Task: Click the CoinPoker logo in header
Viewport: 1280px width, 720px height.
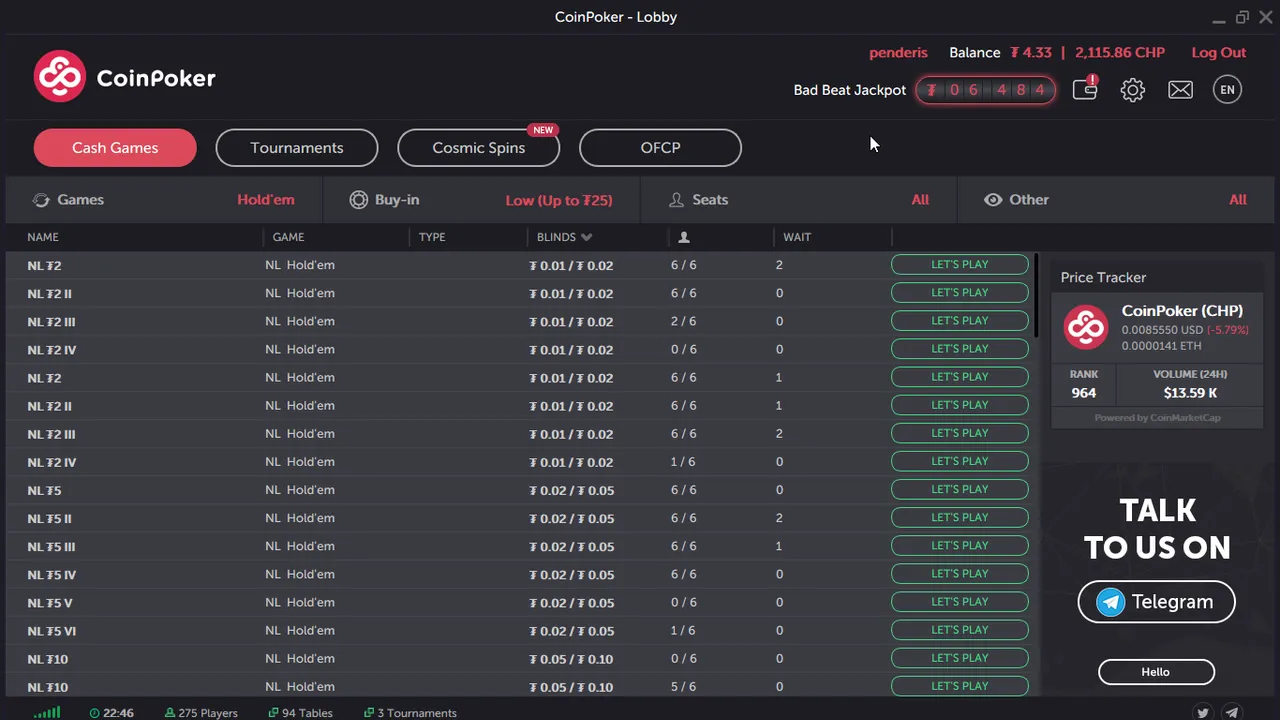Action: (x=124, y=77)
